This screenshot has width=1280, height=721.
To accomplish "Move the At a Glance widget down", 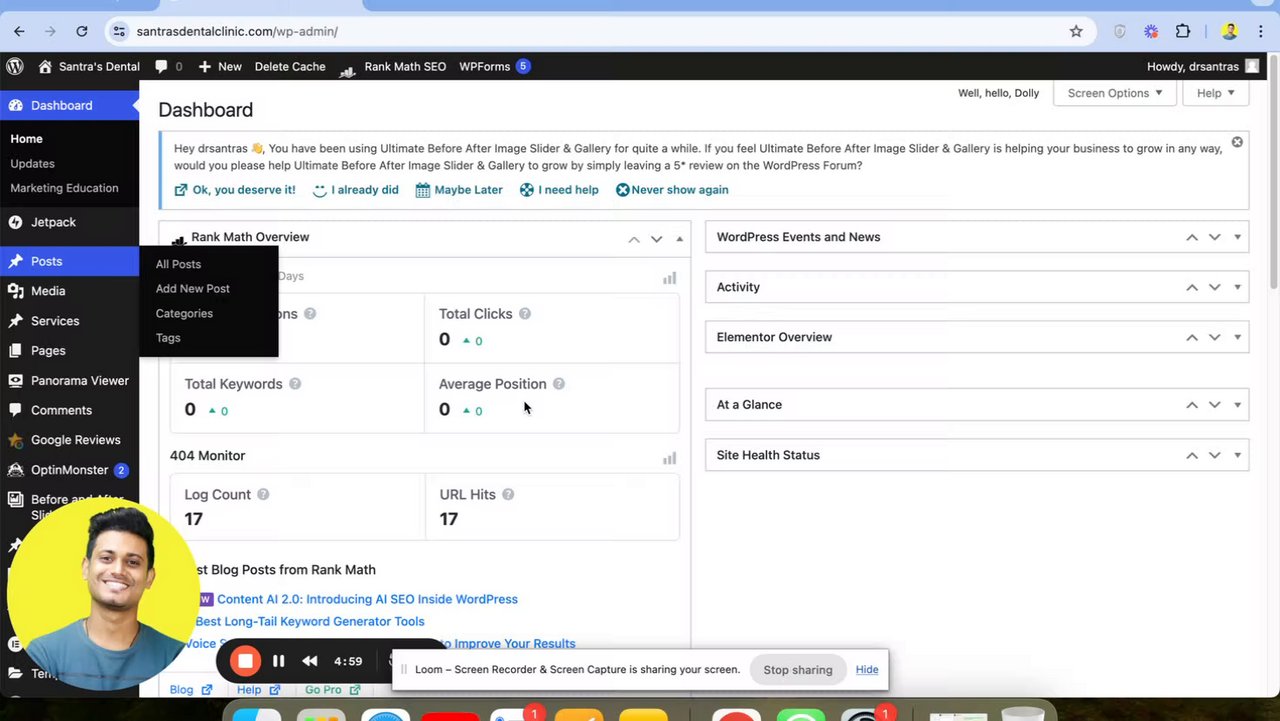I will click(1214, 405).
